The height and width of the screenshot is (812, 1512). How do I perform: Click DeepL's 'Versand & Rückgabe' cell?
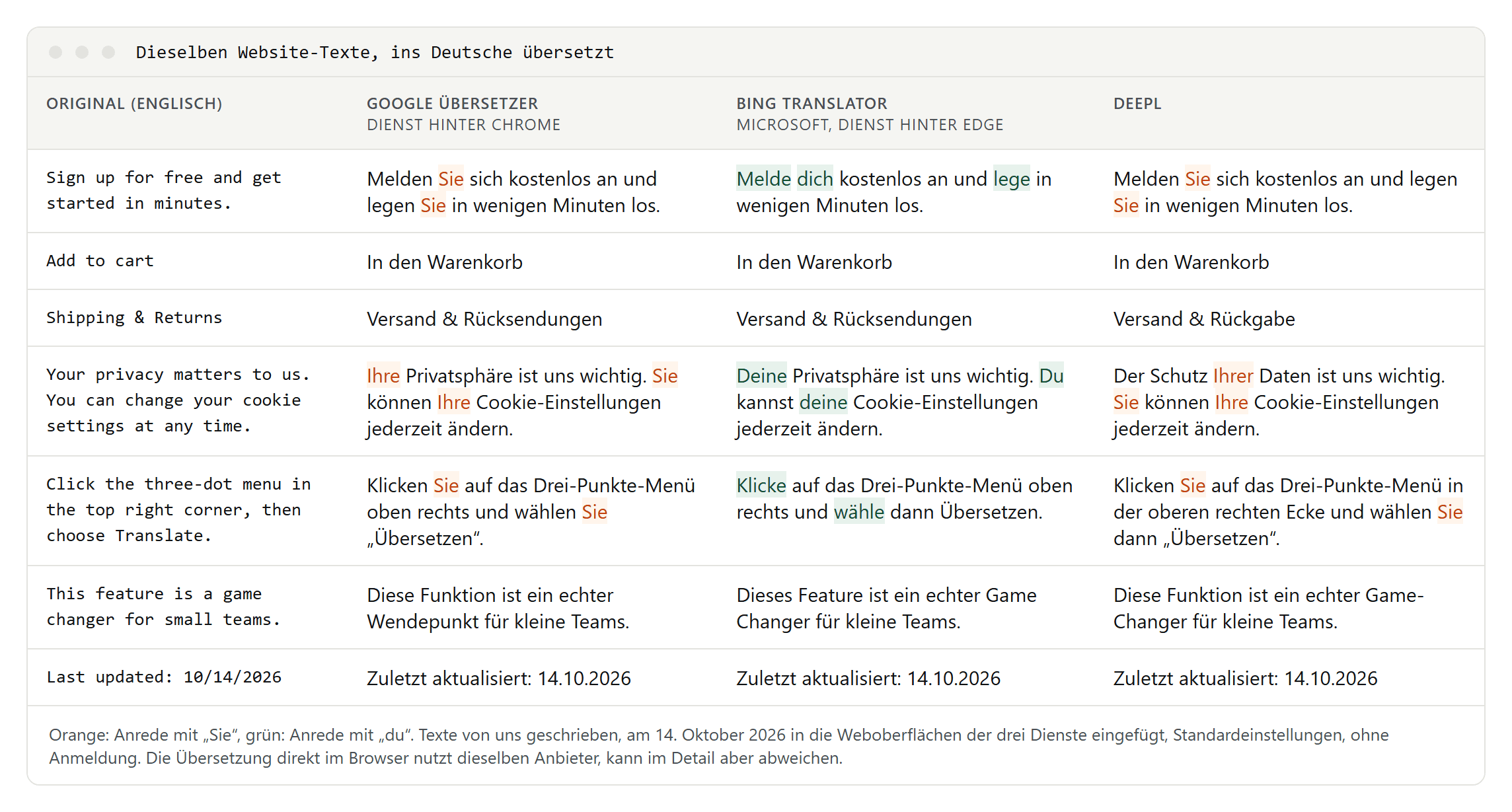click(1204, 319)
